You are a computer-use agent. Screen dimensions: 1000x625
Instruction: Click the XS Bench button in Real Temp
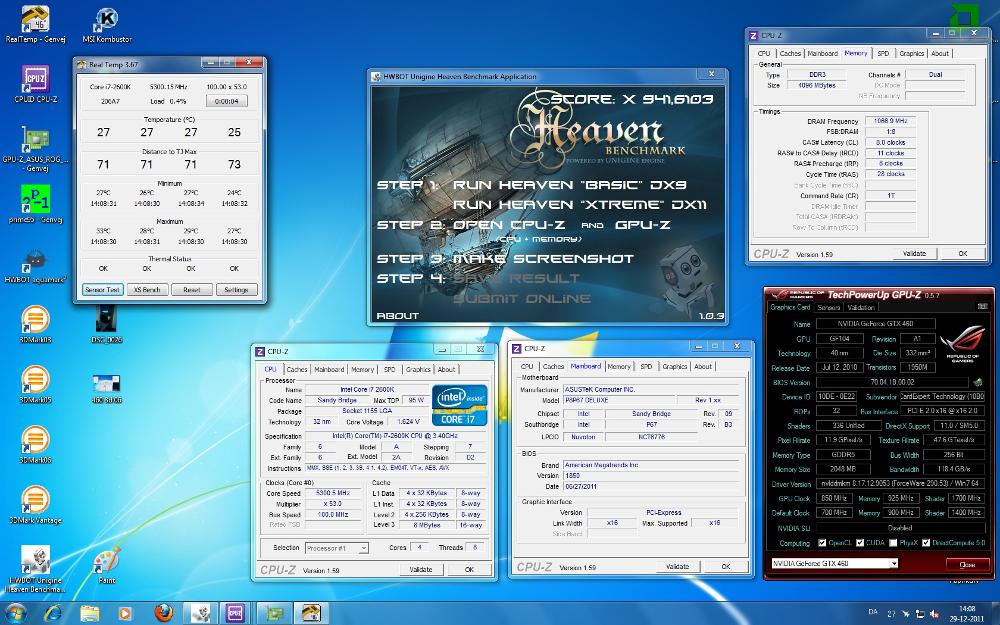coord(147,290)
